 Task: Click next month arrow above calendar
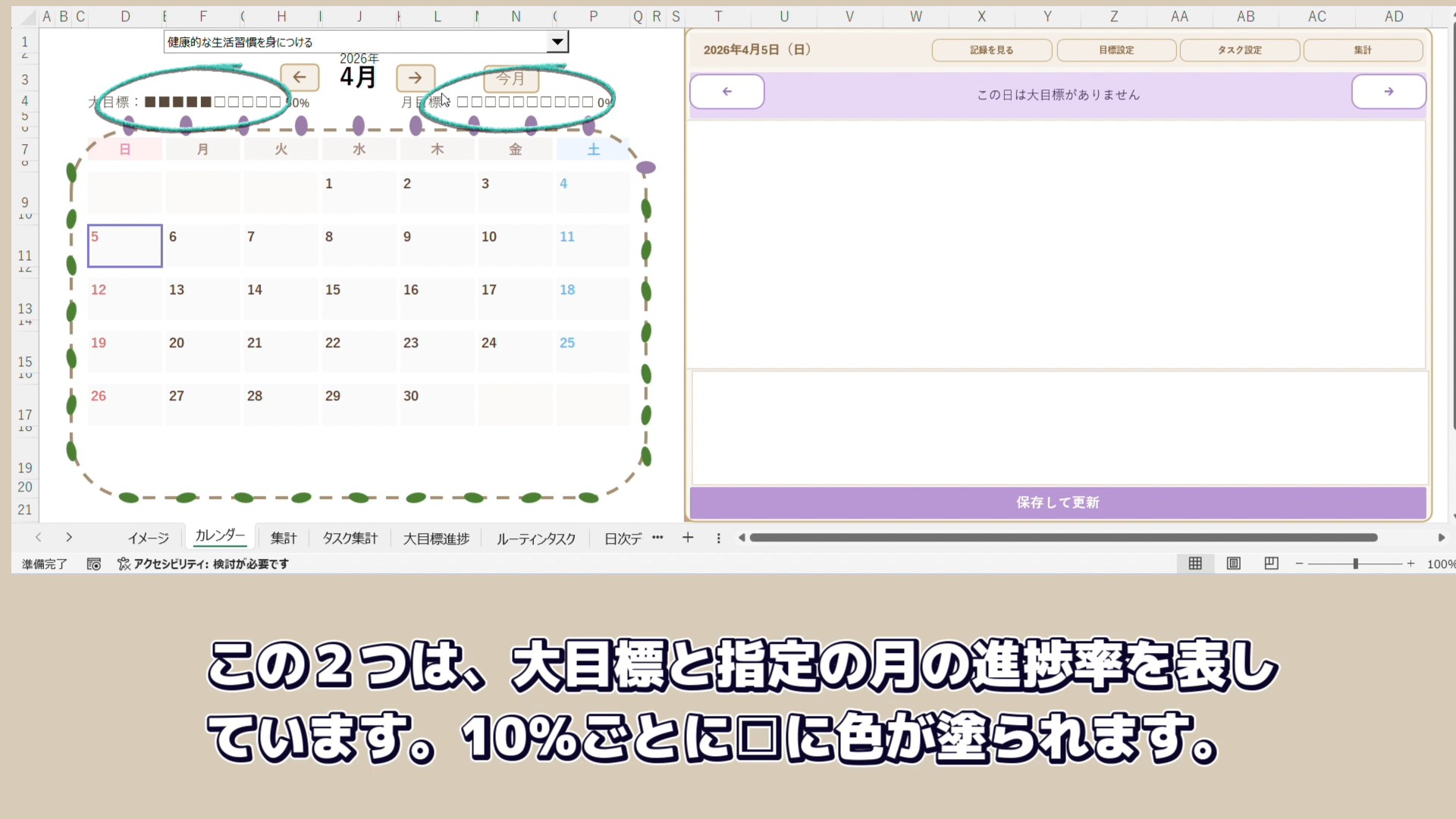(415, 77)
